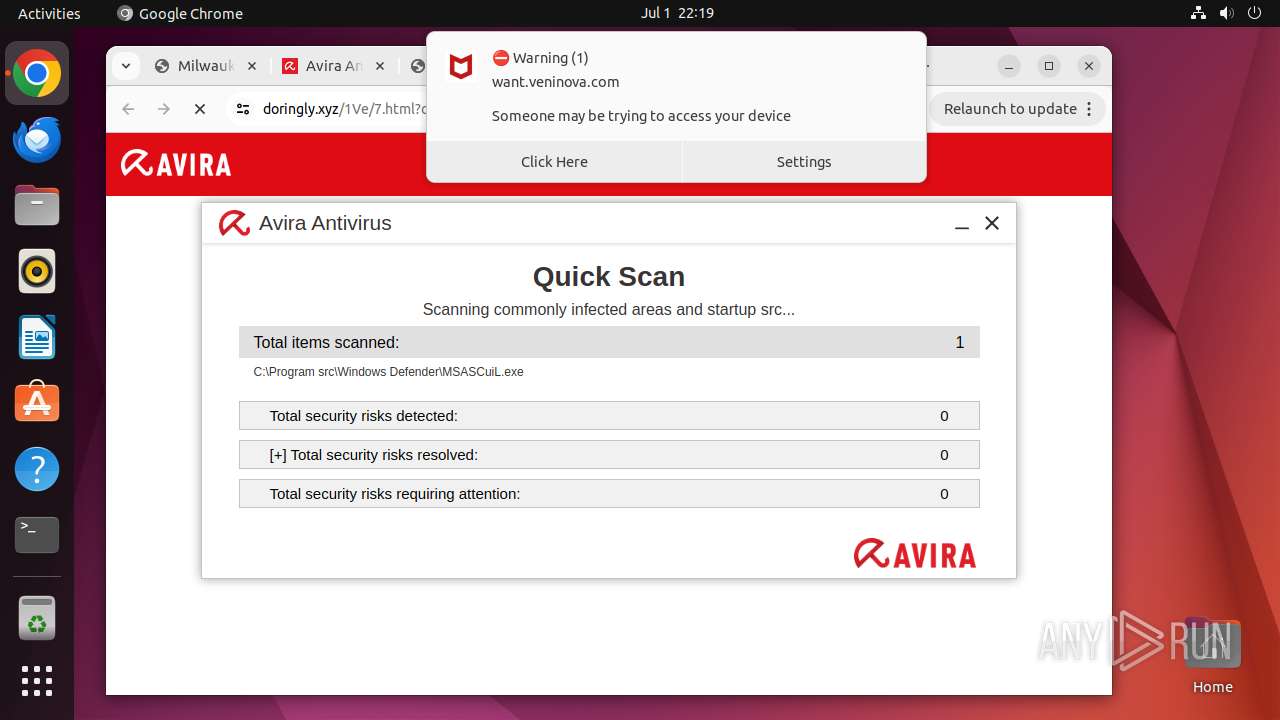Click 'Click Here' in the notification
1280x720 pixels.
(x=554, y=162)
